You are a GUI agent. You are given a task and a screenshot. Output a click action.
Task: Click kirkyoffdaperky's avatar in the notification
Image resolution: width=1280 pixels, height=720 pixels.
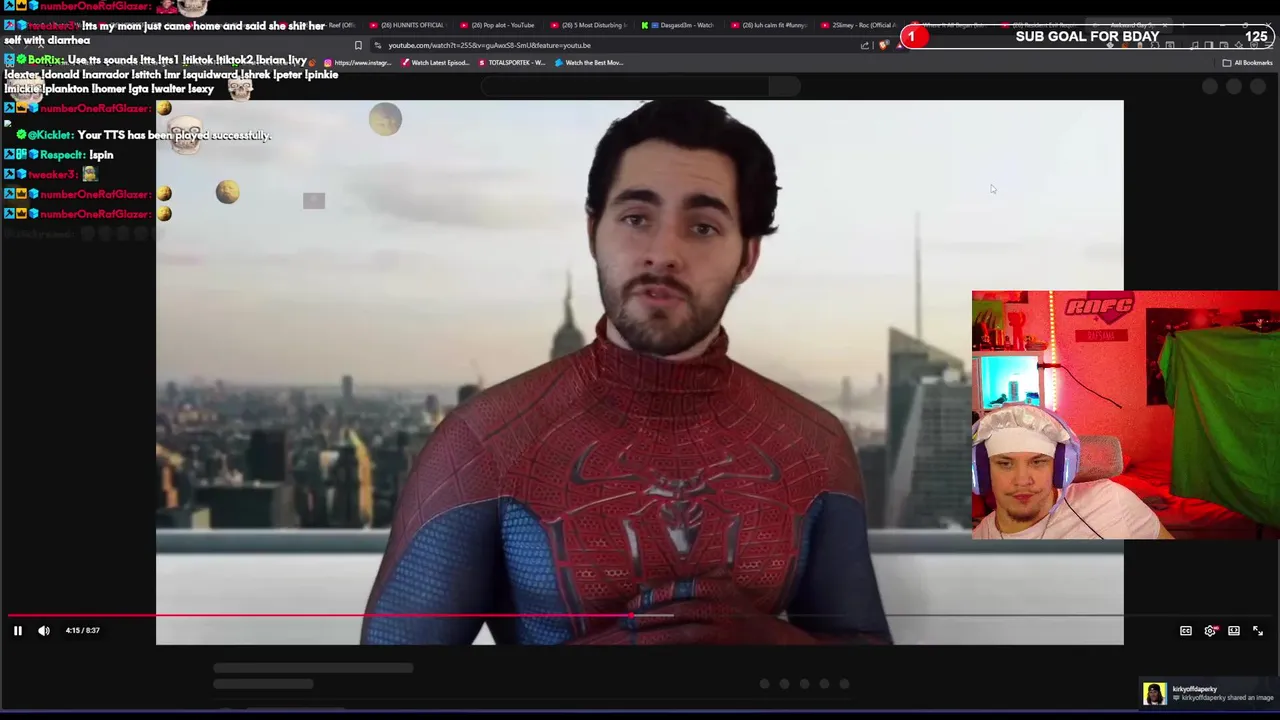tap(1155, 693)
